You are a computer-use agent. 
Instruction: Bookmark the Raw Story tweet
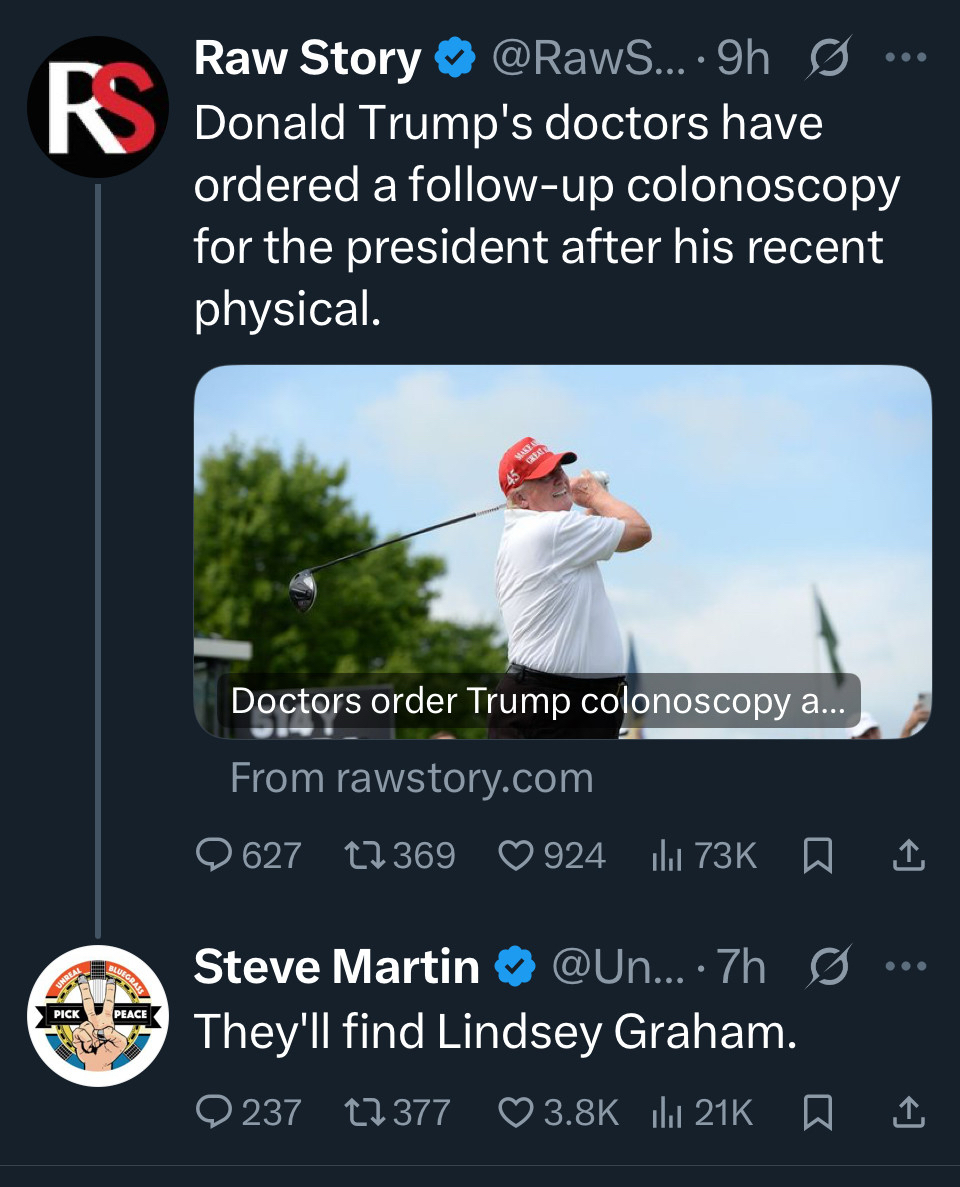pos(818,855)
